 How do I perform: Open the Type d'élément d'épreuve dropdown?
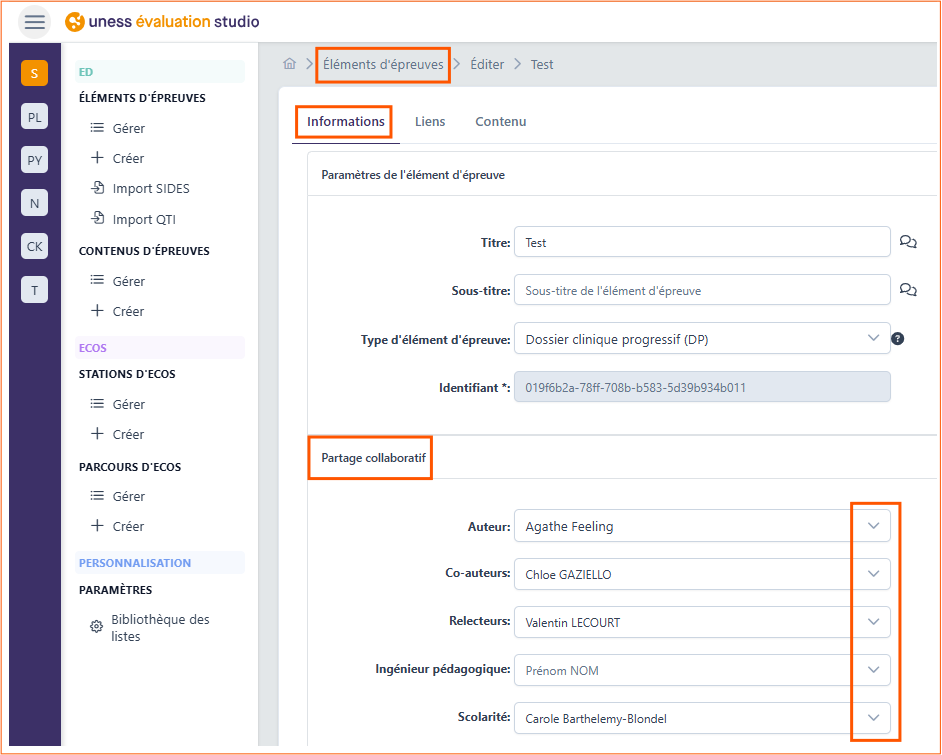pyautogui.click(x=702, y=339)
